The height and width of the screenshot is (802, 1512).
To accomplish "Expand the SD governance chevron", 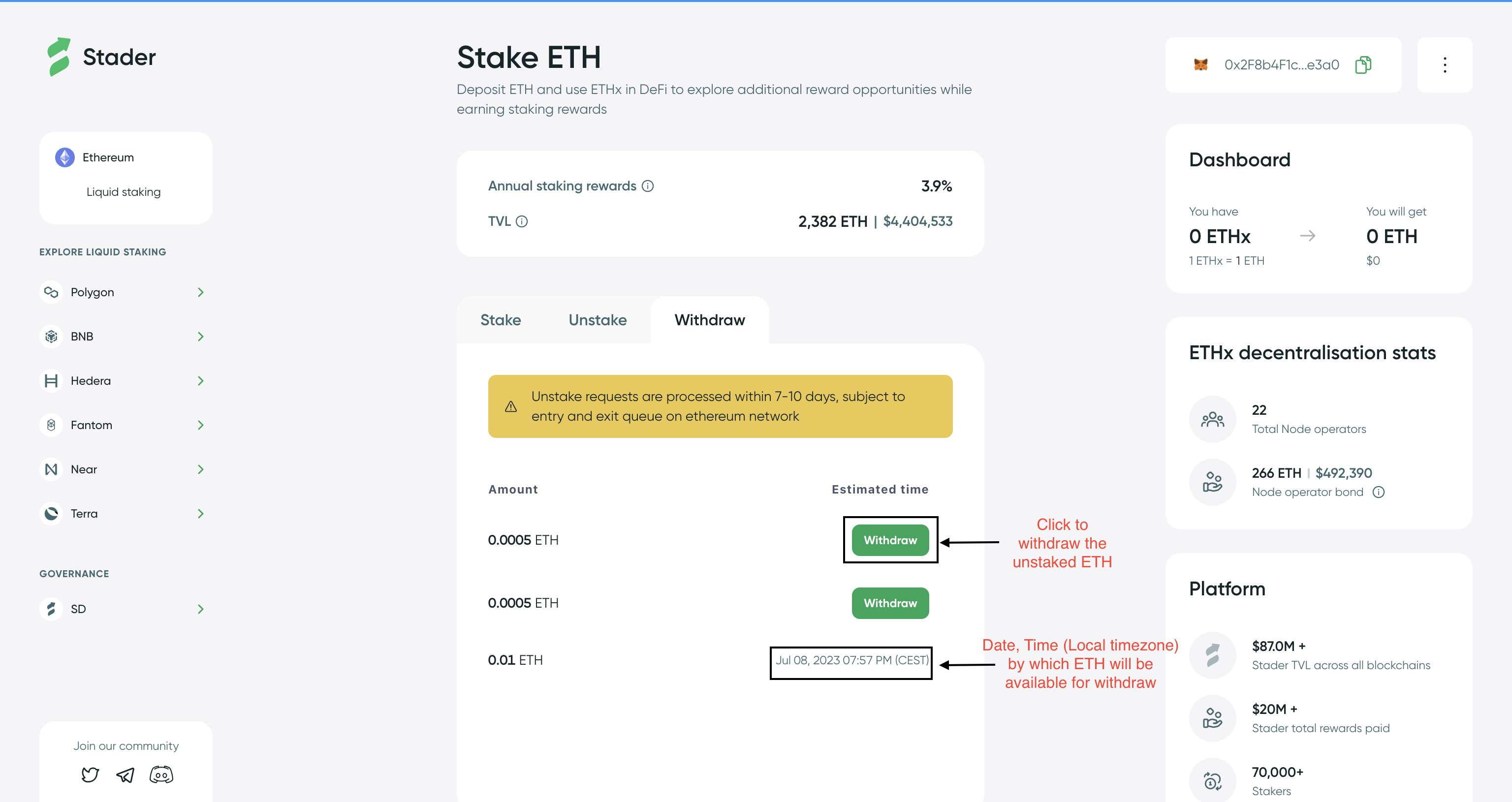I will pyautogui.click(x=201, y=609).
